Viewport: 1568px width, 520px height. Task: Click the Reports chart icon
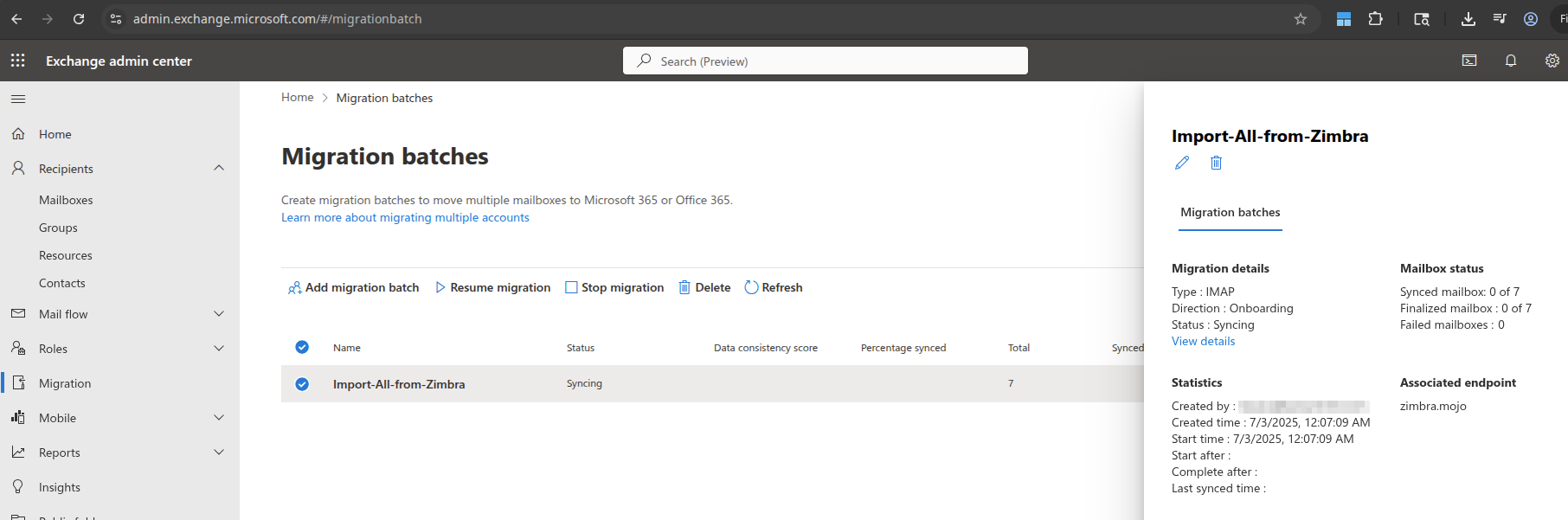coord(18,453)
